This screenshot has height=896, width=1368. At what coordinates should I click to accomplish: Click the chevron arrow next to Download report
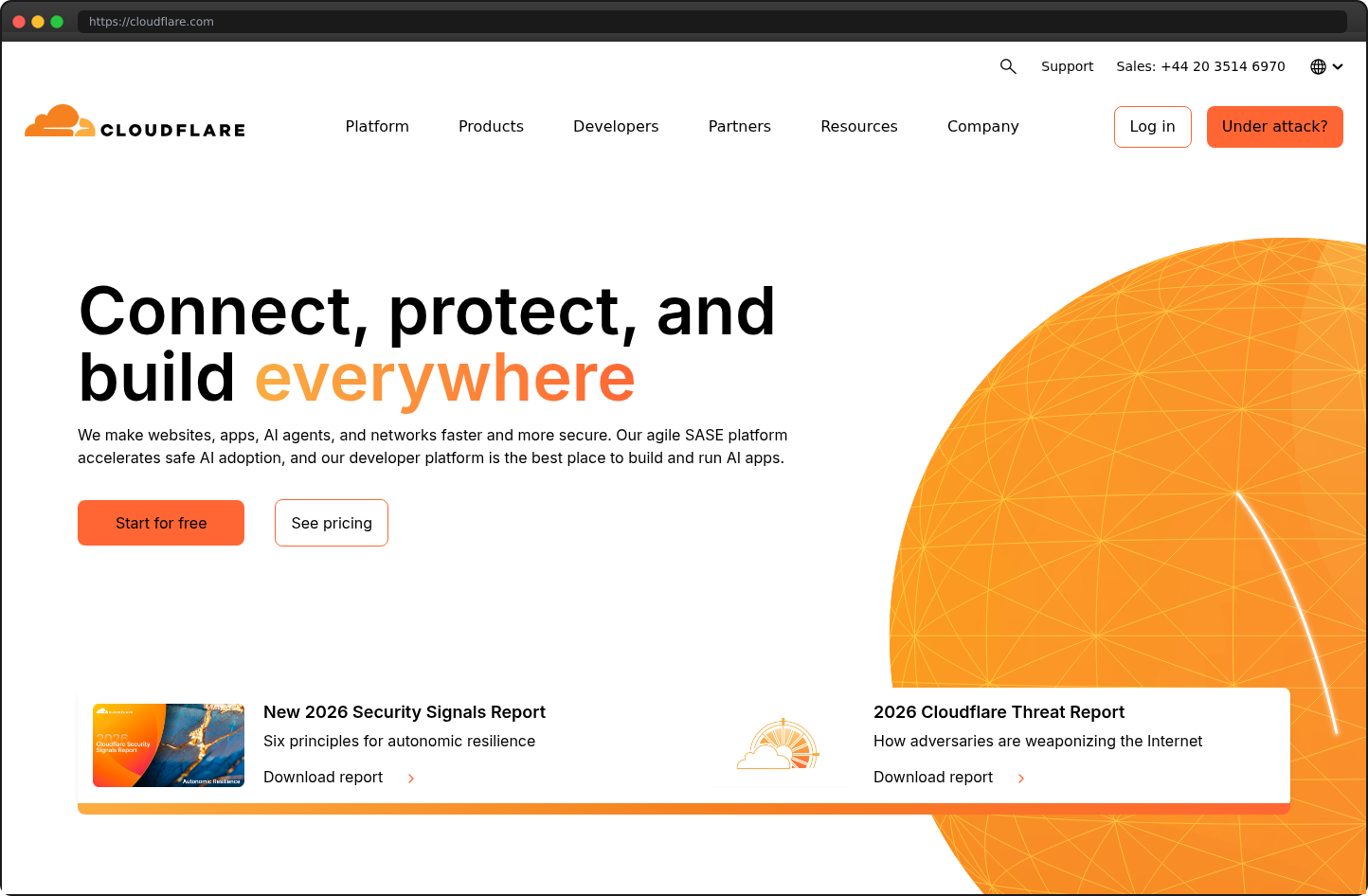click(x=410, y=778)
